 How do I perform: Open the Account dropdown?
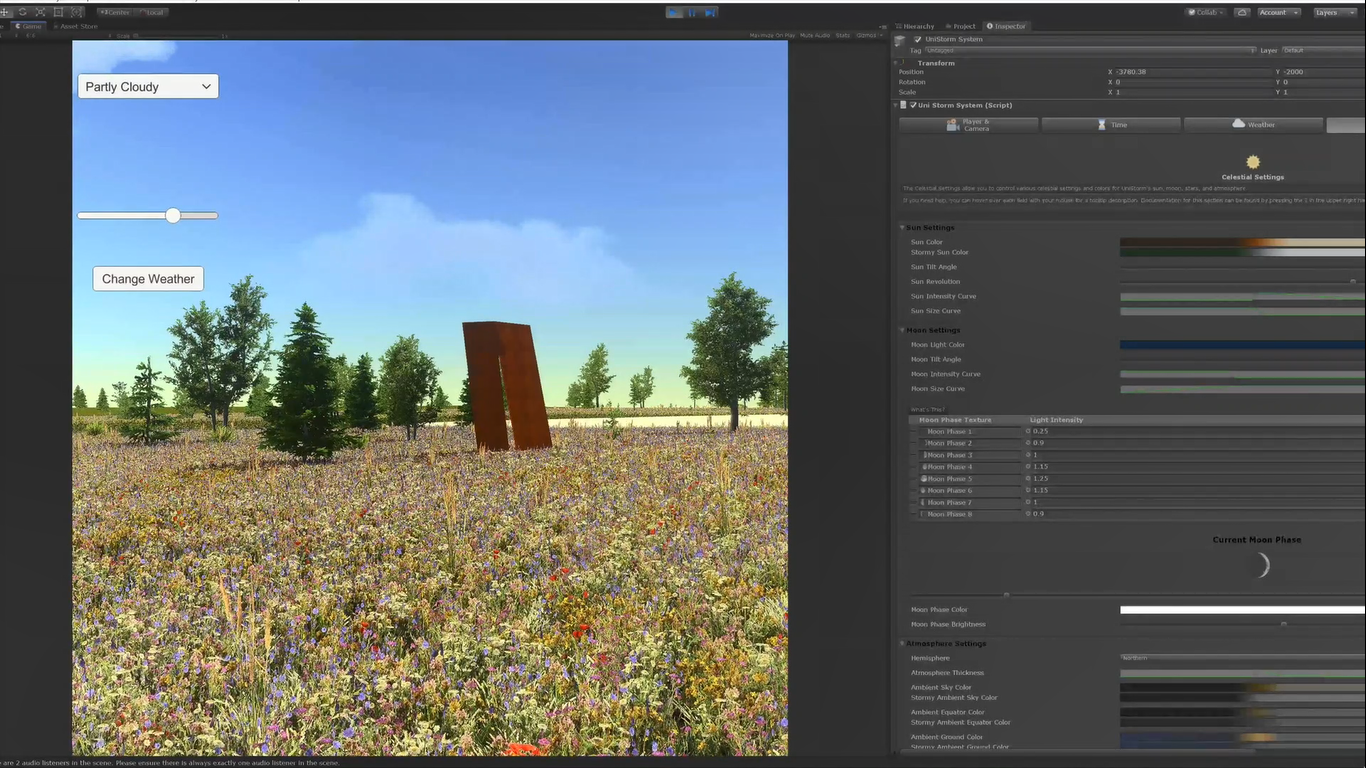pyautogui.click(x=1279, y=12)
